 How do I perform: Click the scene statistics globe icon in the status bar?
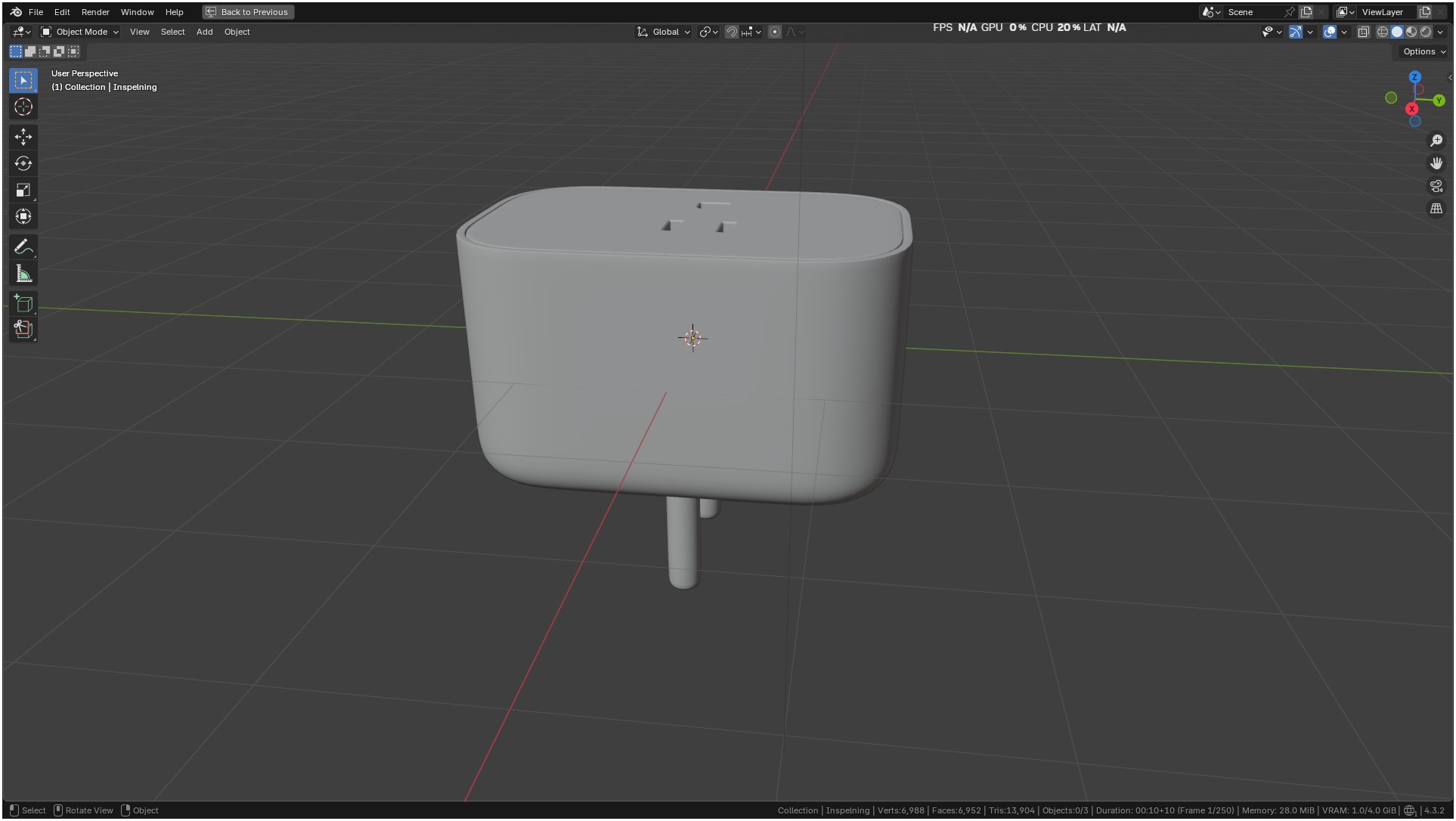(x=1410, y=810)
